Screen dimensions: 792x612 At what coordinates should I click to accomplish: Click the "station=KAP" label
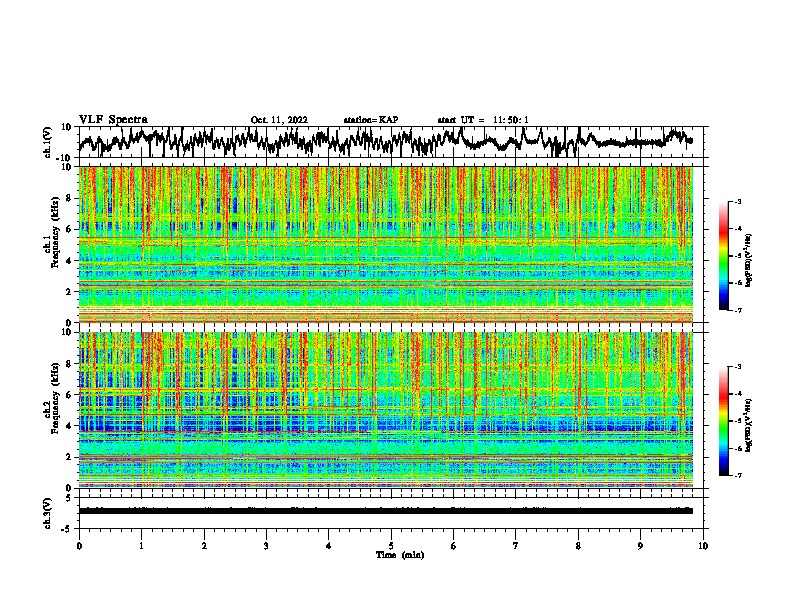371,120
